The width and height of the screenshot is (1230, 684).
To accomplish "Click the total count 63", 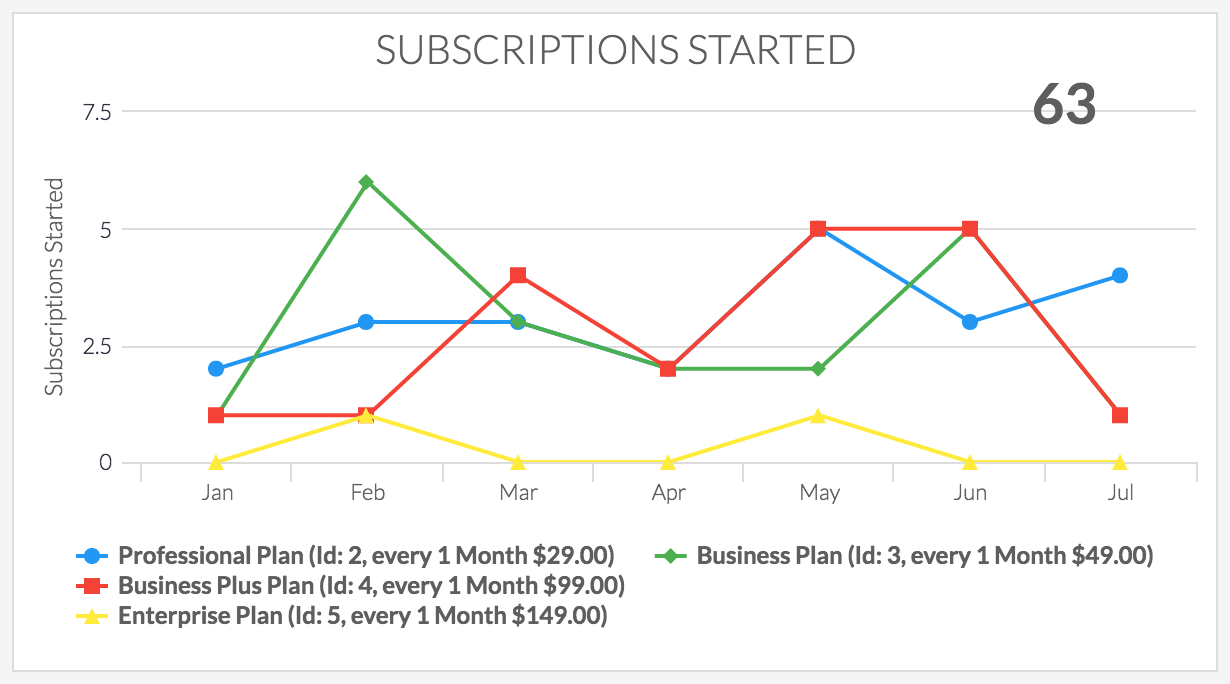I will point(1064,104).
